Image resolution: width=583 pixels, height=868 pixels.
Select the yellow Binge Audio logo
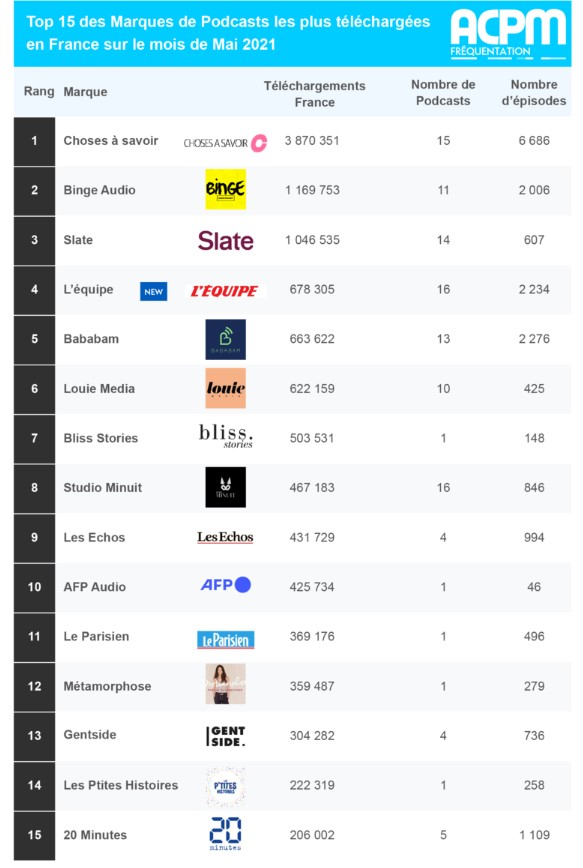225,189
